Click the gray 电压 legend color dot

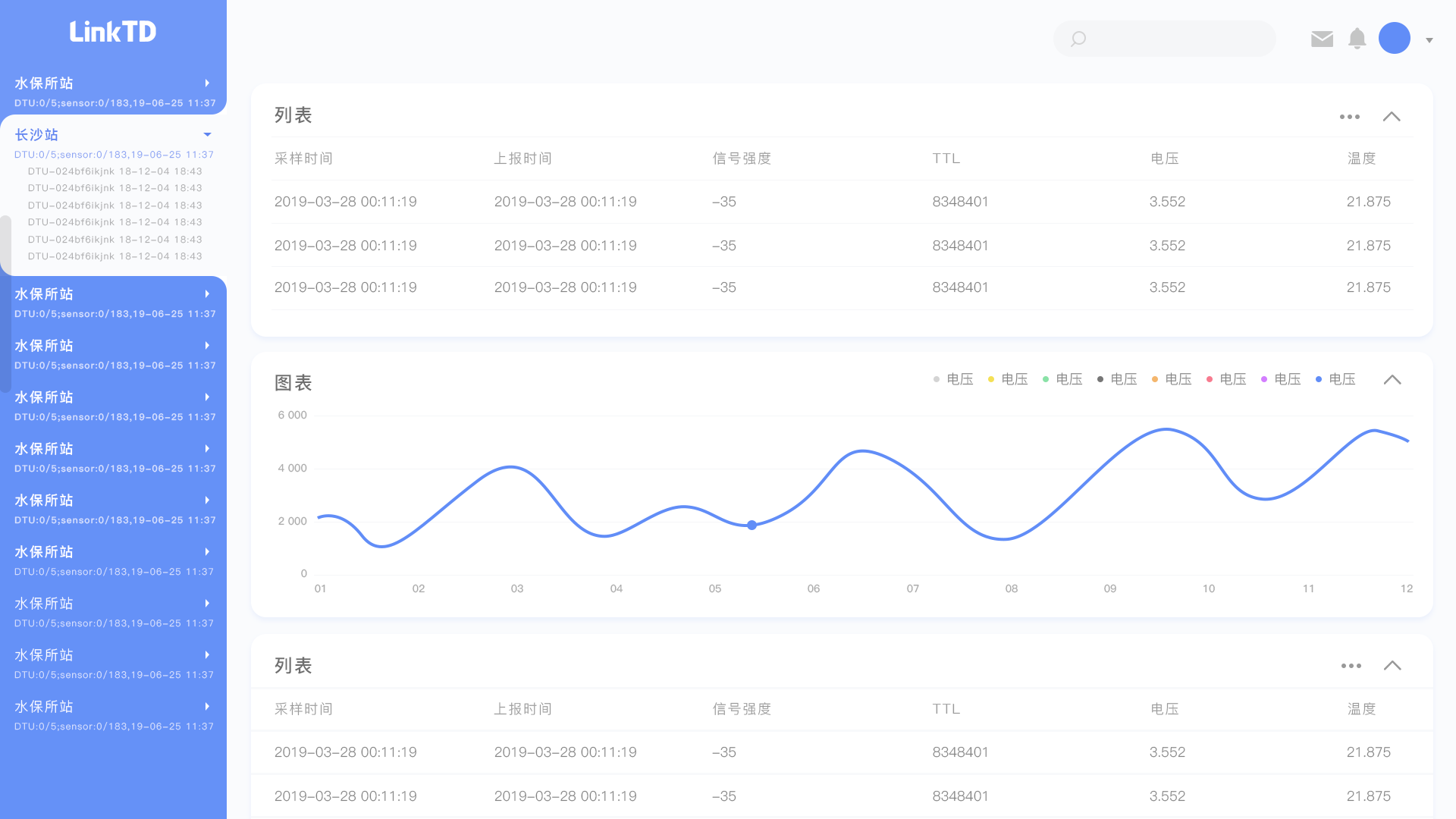[937, 379]
